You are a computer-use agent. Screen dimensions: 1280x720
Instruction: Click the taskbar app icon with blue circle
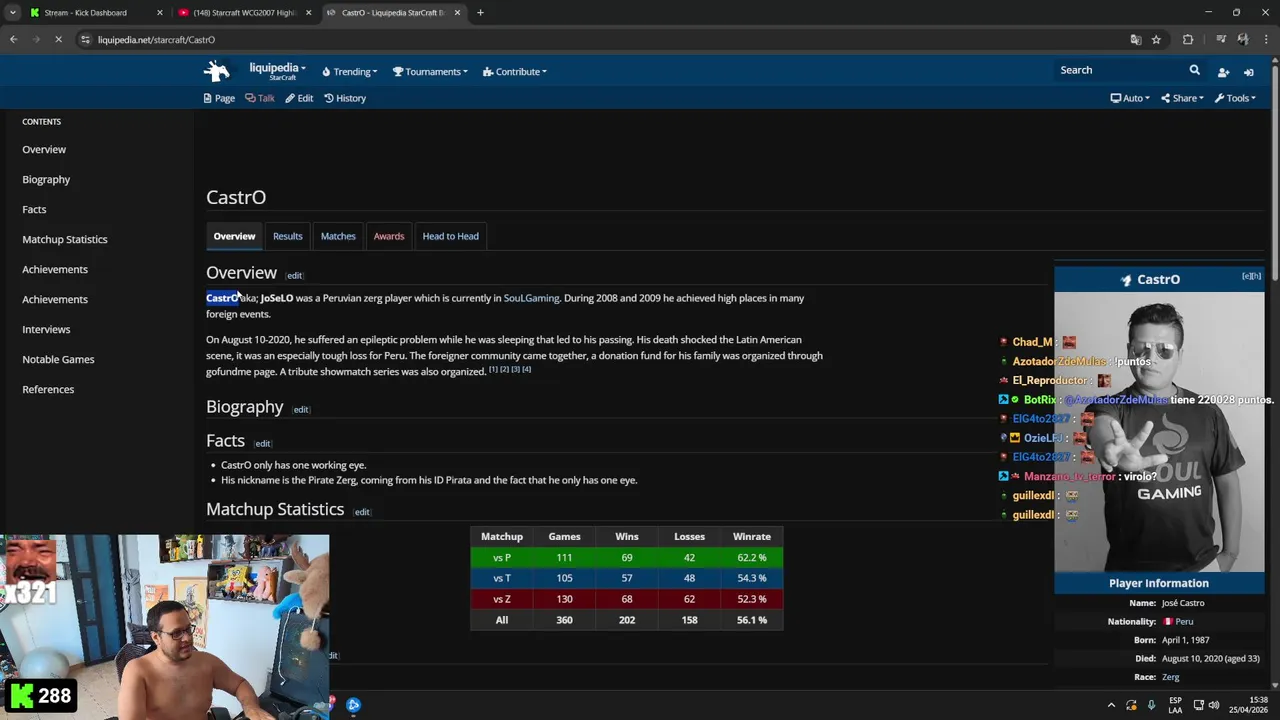coord(353,705)
